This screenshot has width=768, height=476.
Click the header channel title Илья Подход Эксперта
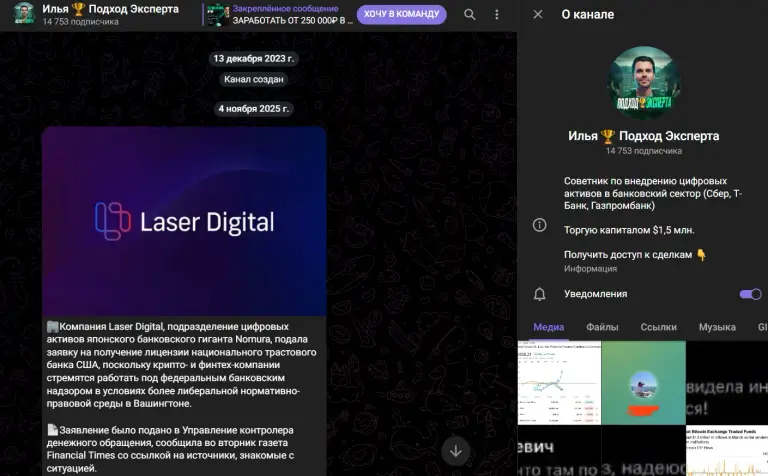pos(110,9)
